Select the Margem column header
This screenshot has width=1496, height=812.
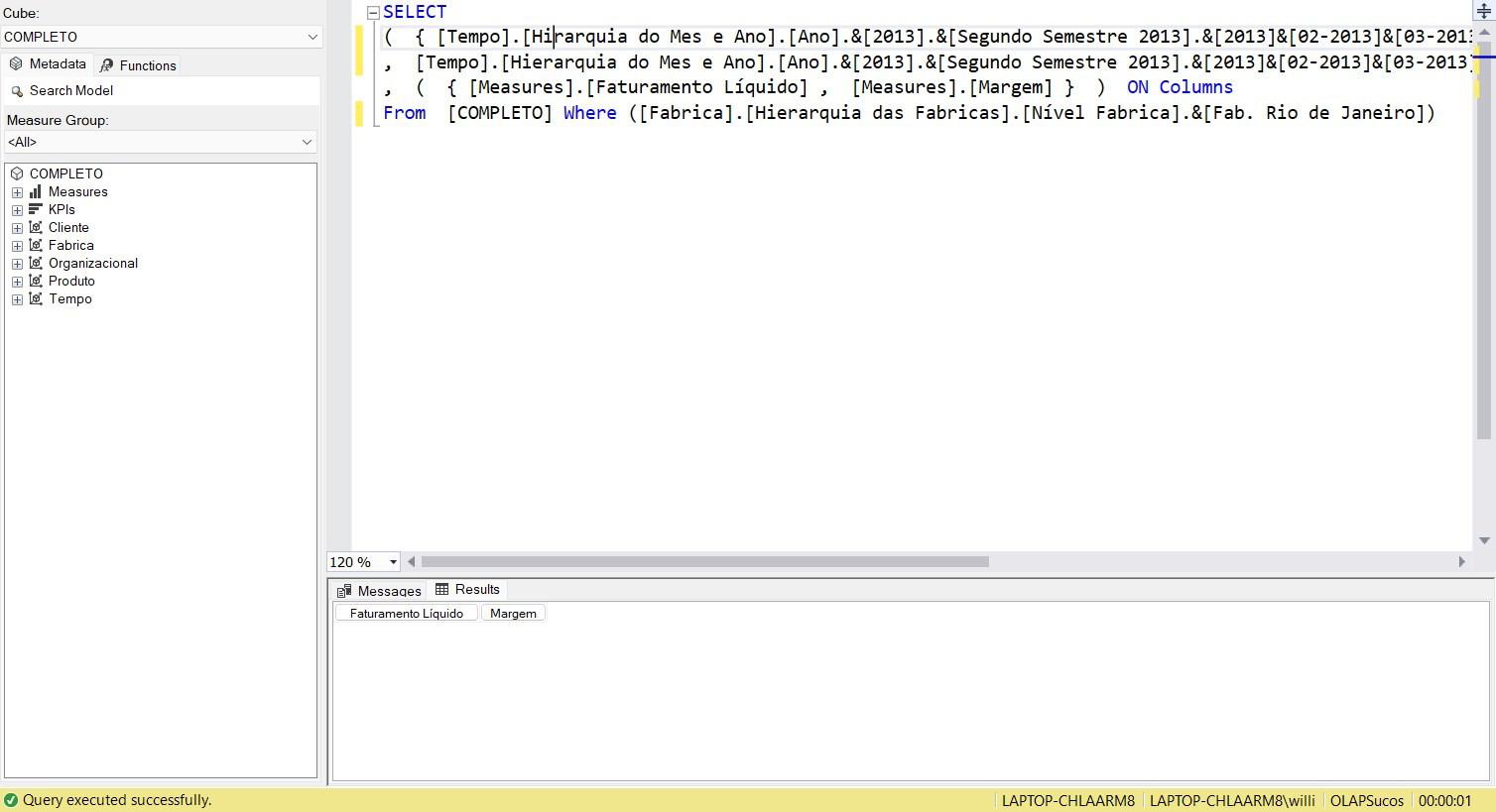point(513,614)
